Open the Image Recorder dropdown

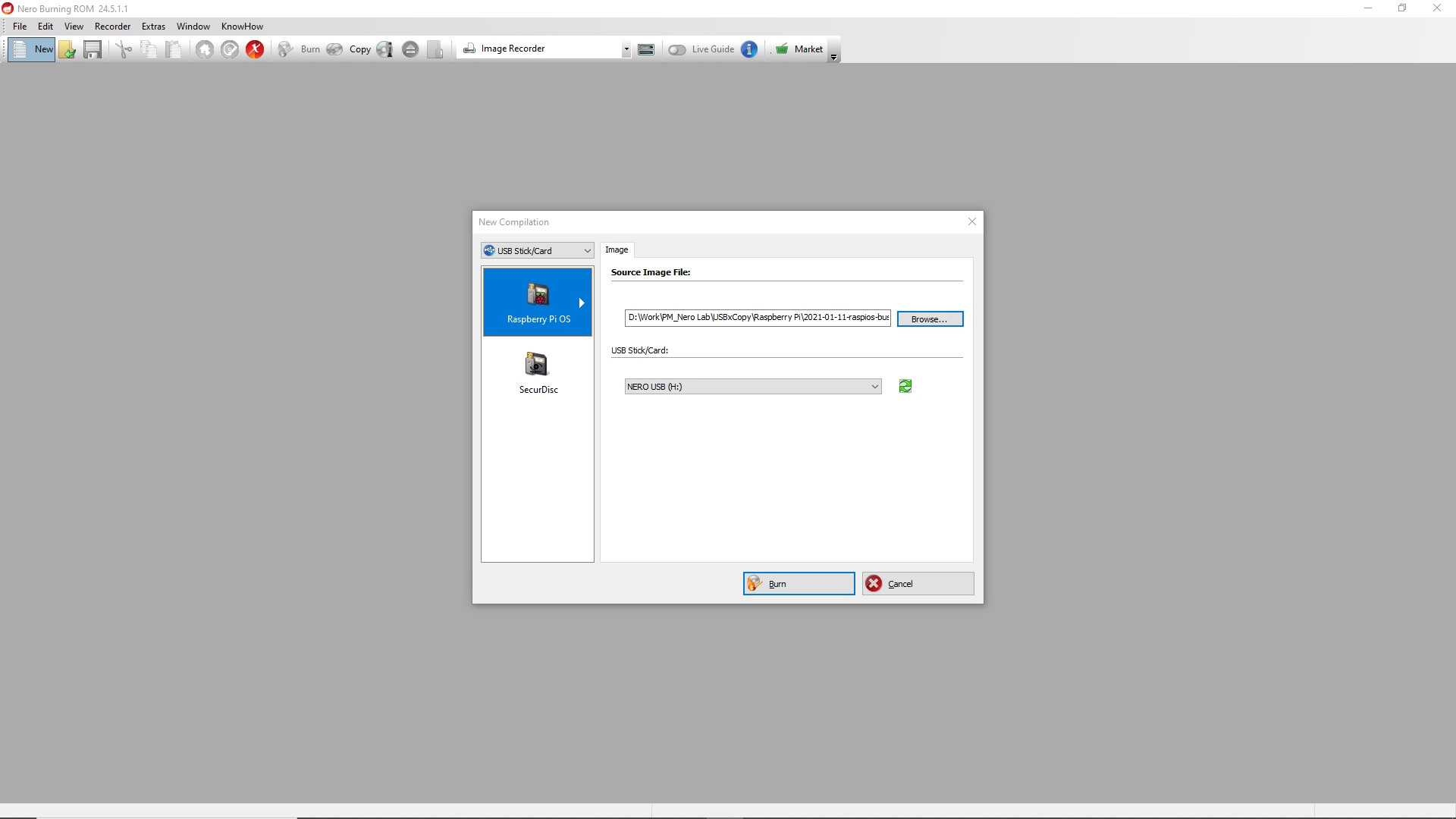626,50
